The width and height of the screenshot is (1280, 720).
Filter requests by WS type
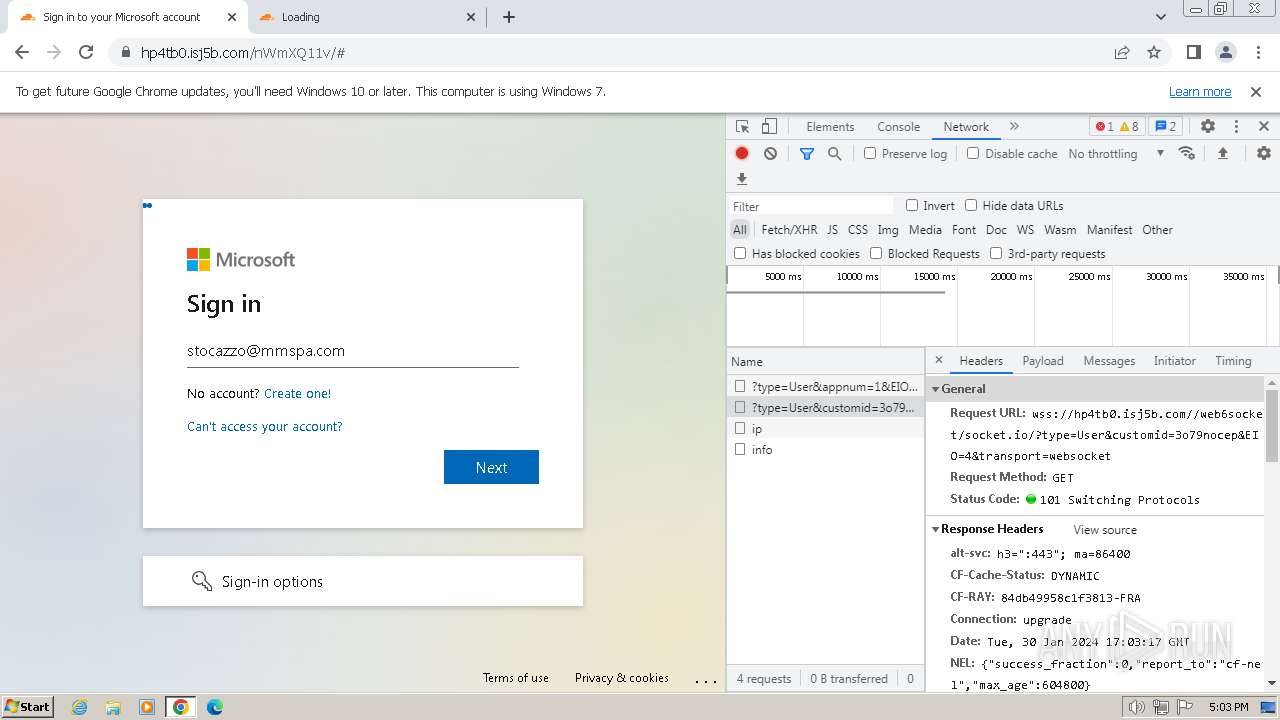(1025, 229)
